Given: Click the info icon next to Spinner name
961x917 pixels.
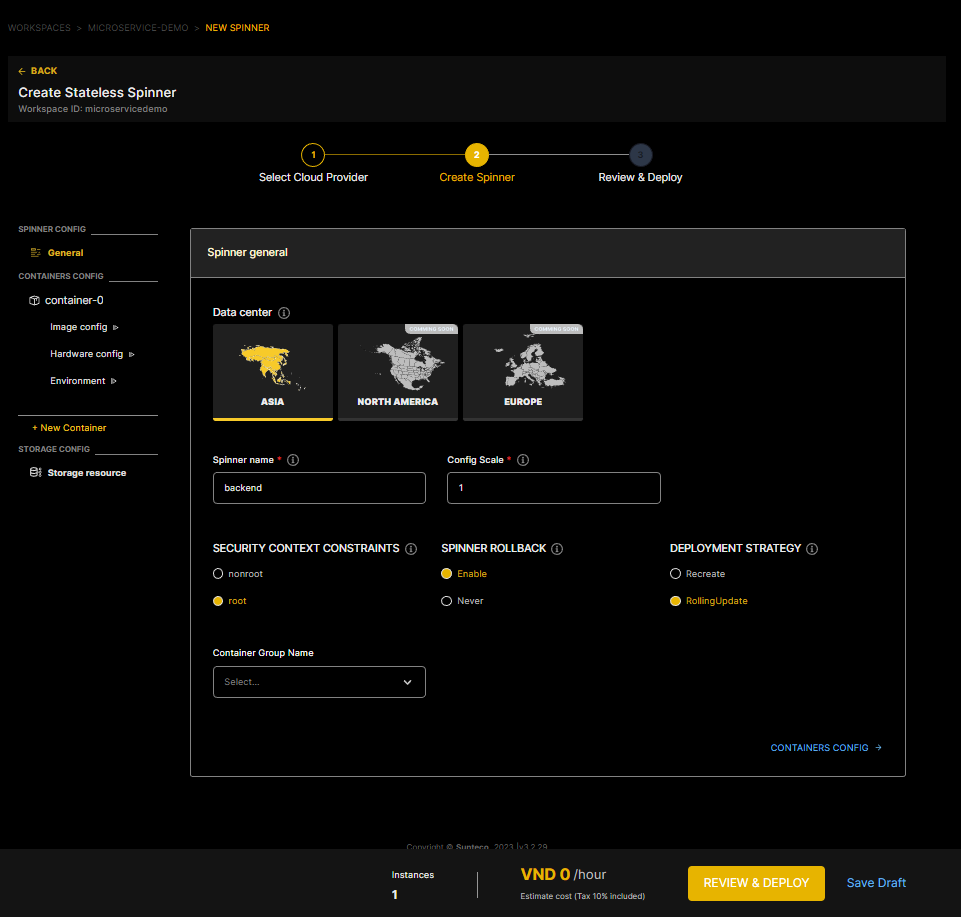Looking at the screenshot, I should pyautogui.click(x=293, y=460).
